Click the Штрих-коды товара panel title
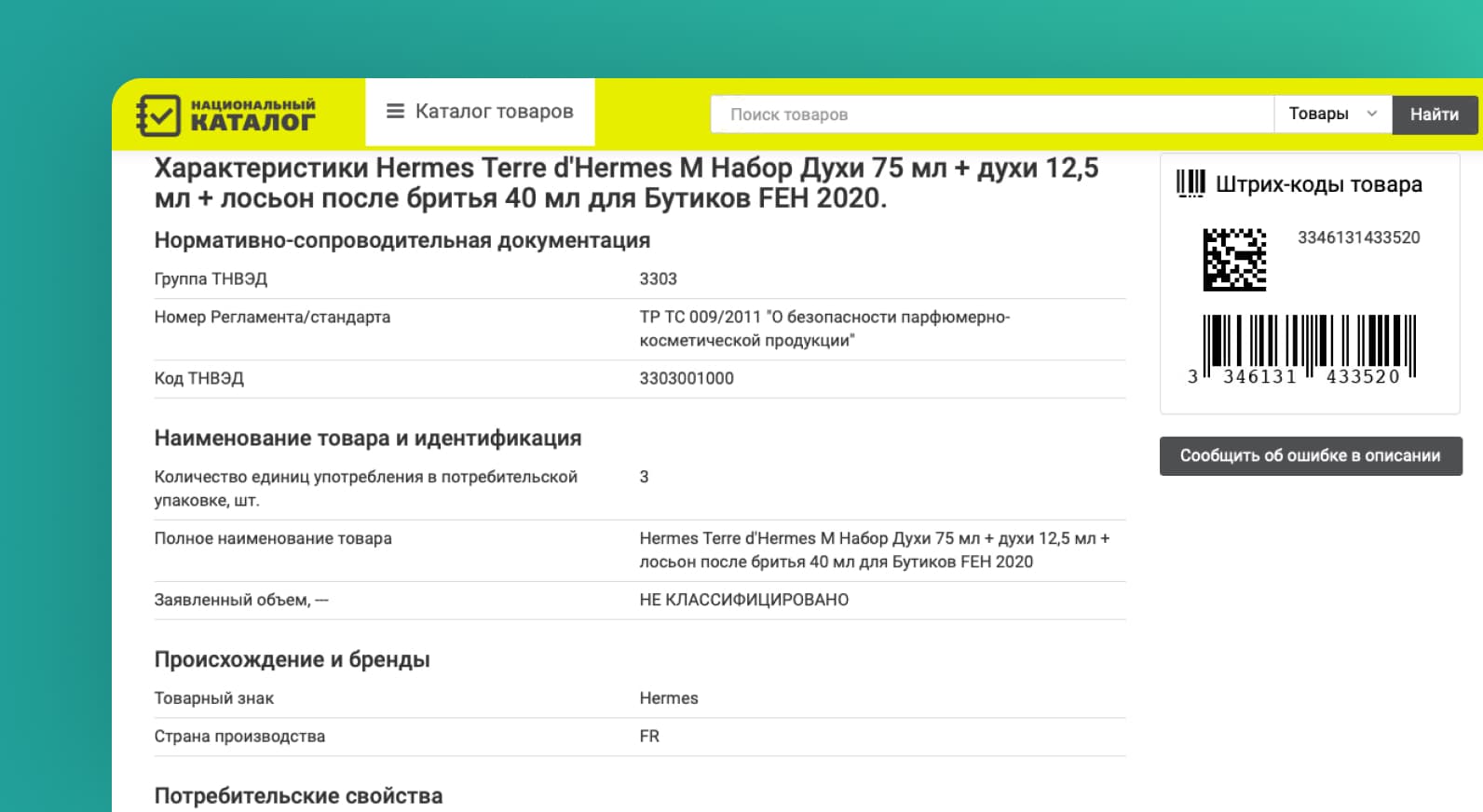 pyautogui.click(x=1319, y=184)
